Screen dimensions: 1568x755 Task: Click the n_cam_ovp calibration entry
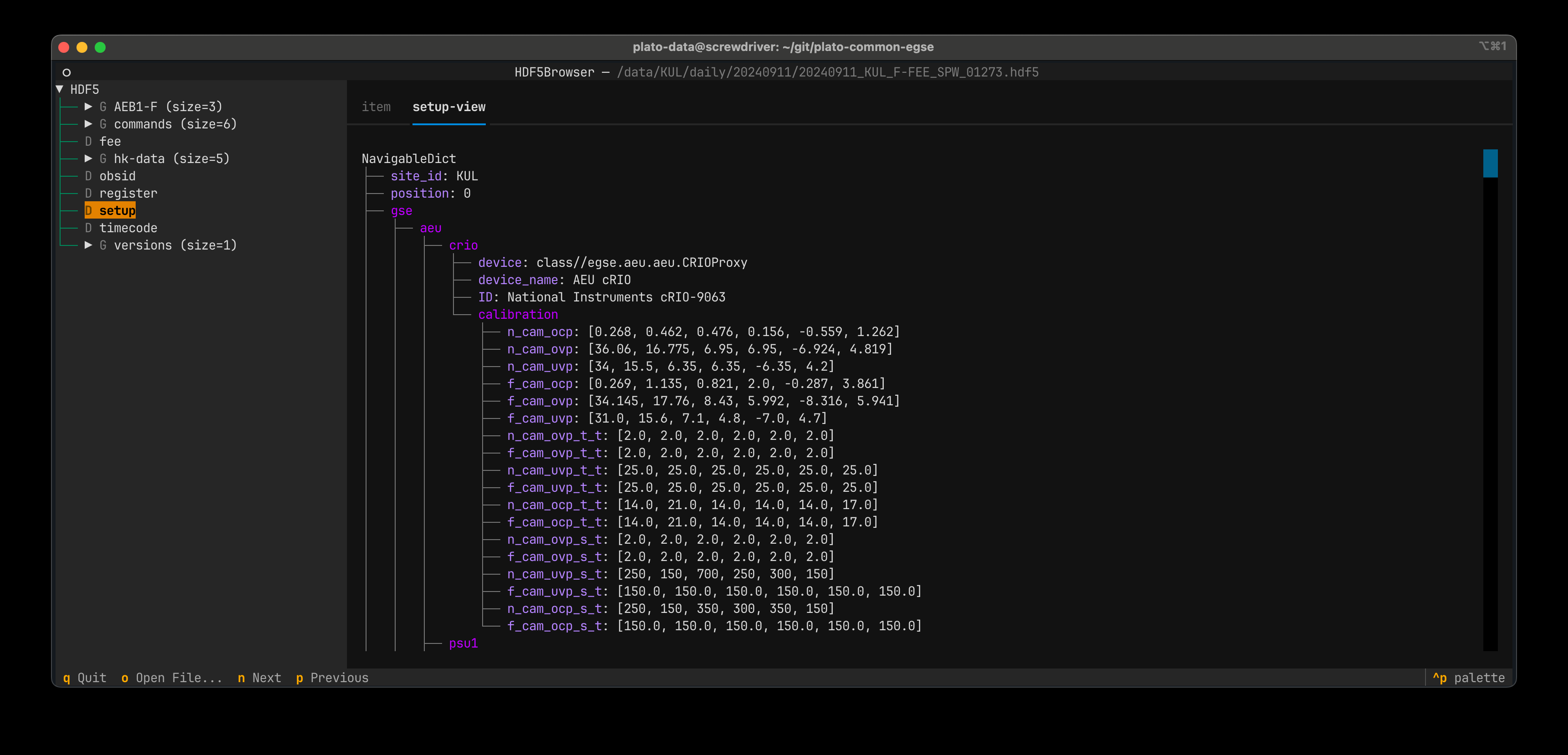coord(700,349)
